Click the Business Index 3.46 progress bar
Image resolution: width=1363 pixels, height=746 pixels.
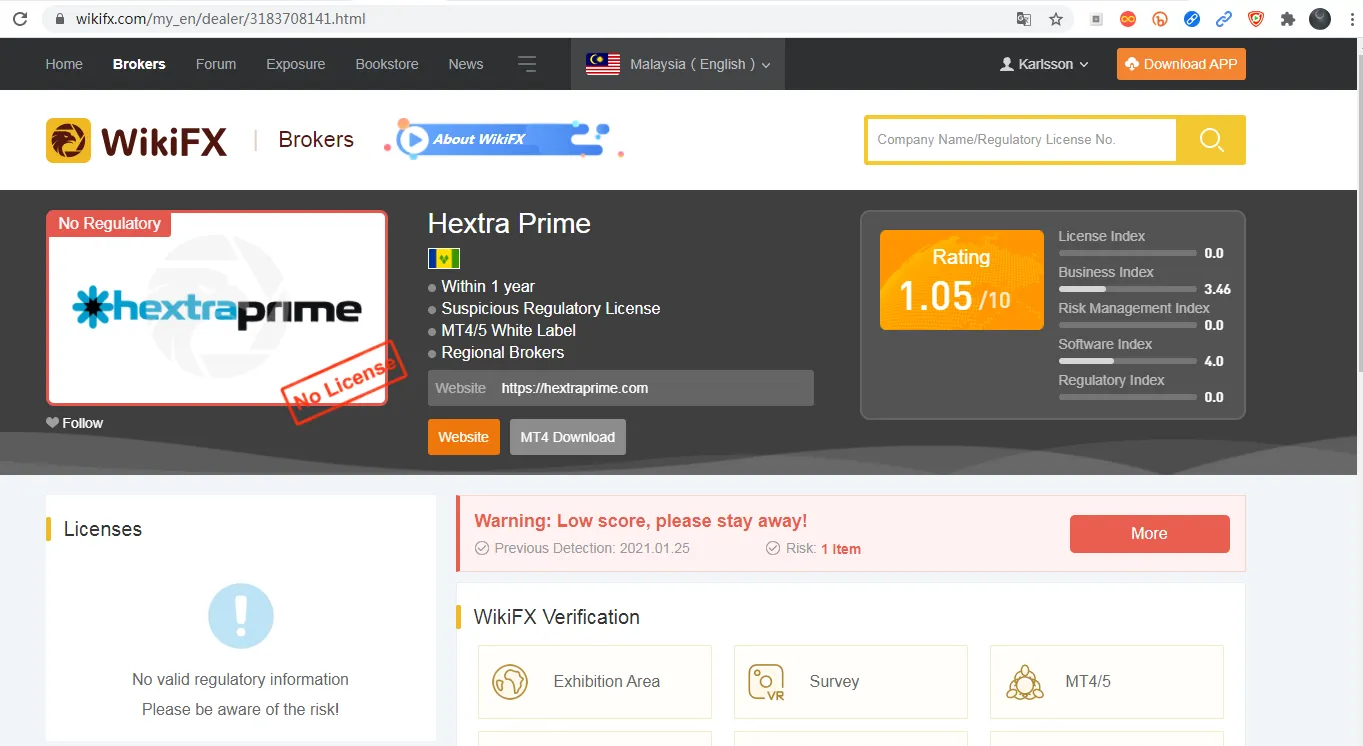click(1128, 289)
